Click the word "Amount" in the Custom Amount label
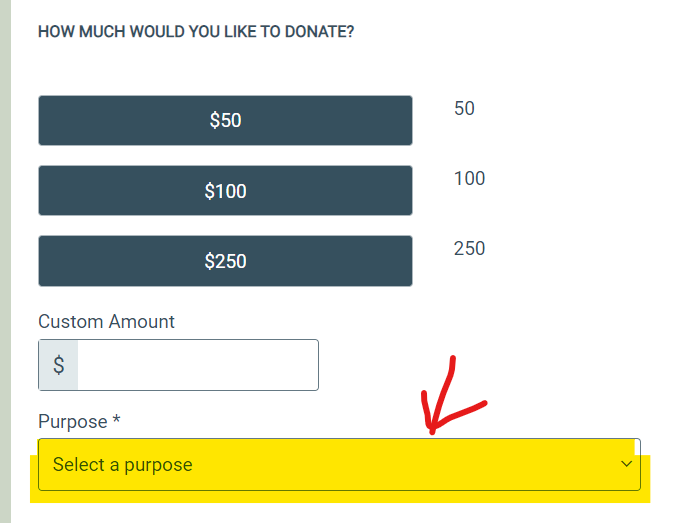The image size is (697, 523). click(143, 322)
